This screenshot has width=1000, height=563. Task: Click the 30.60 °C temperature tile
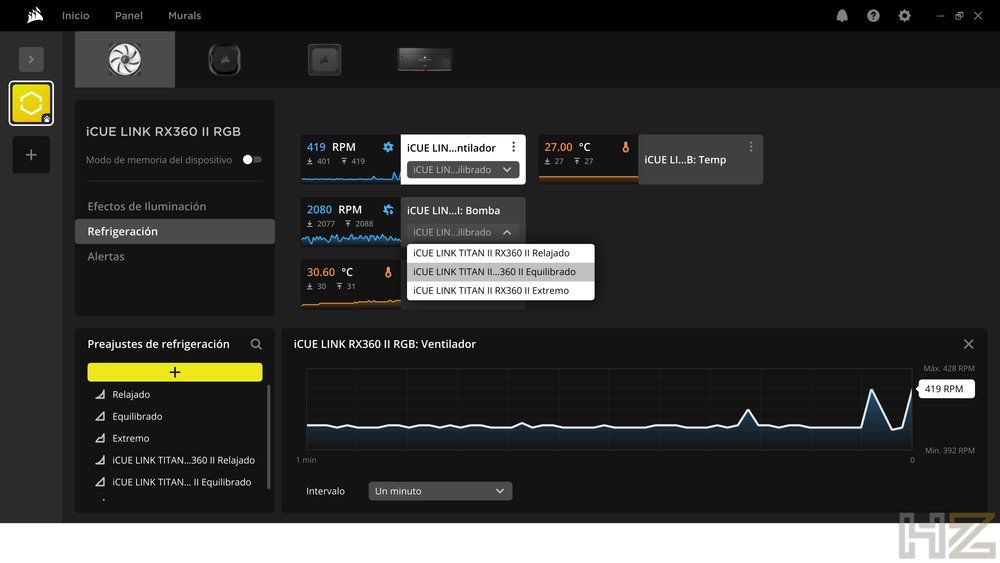pyautogui.click(x=351, y=284)
